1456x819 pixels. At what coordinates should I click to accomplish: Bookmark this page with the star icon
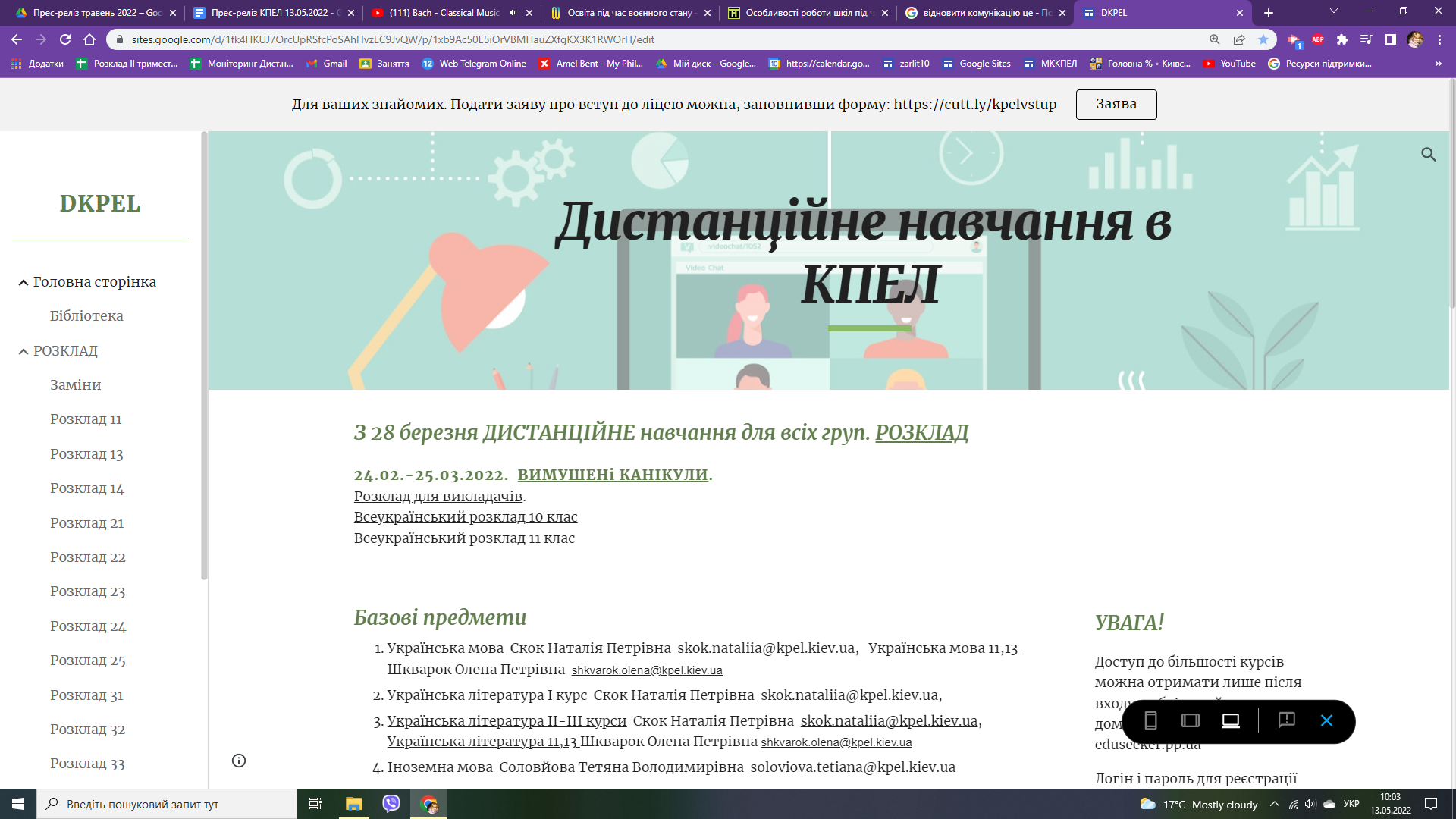pos(1263,39)
